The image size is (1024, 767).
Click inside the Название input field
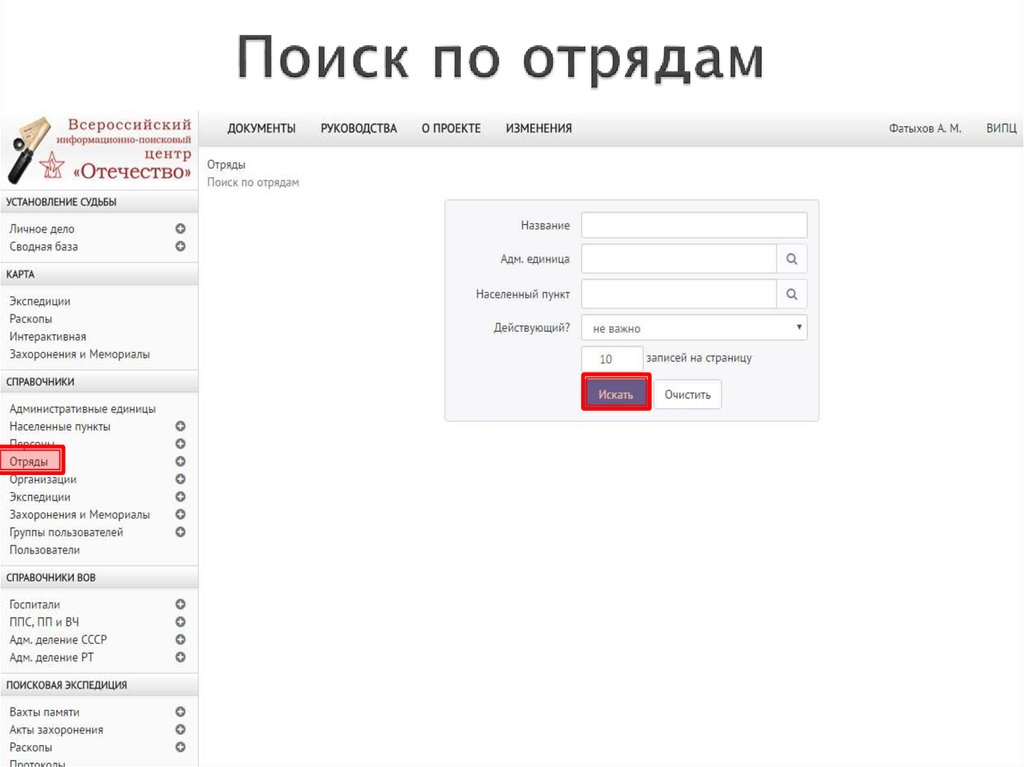(x=694, y=224)
